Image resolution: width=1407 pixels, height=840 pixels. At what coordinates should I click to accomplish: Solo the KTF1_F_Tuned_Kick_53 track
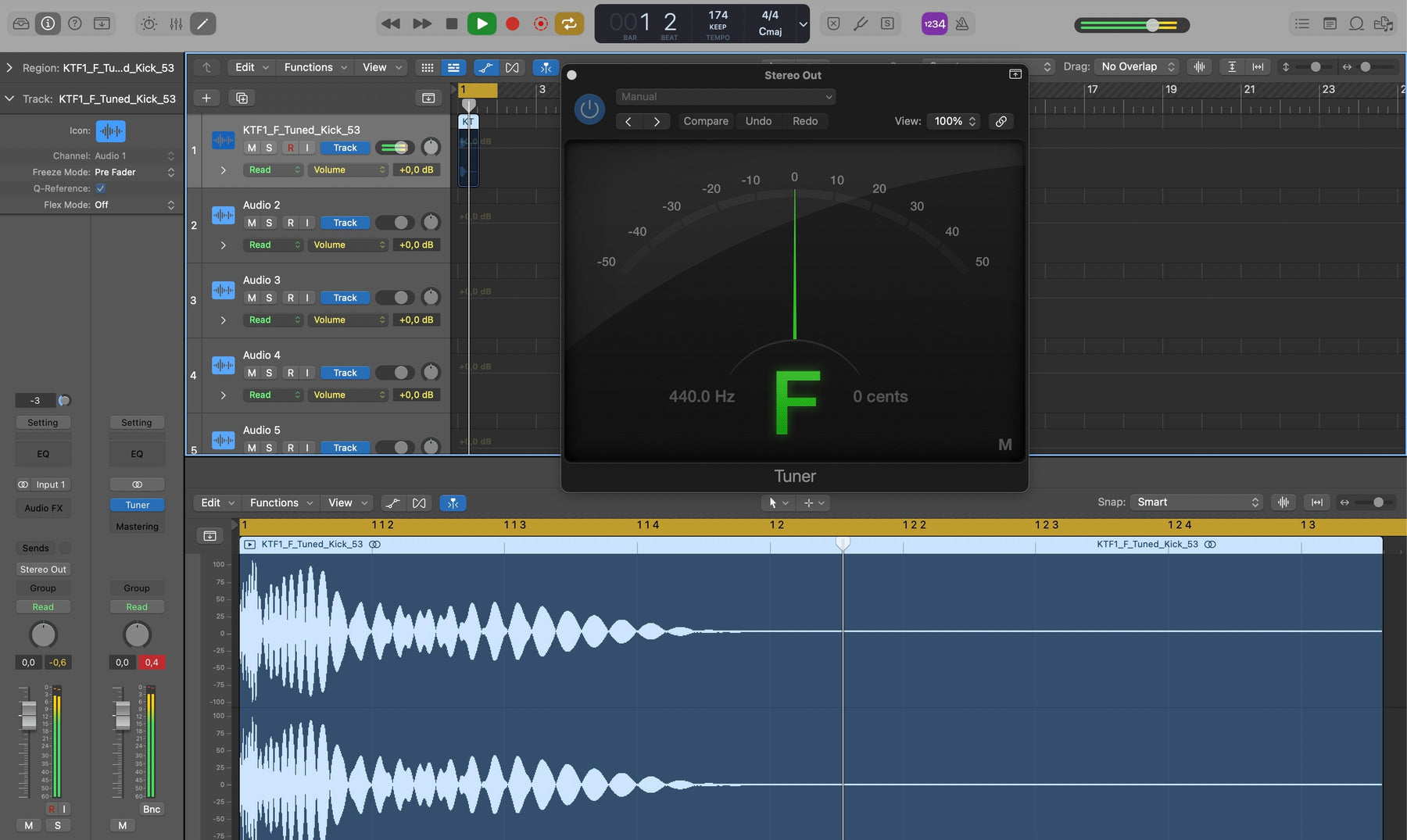[269, 148]
